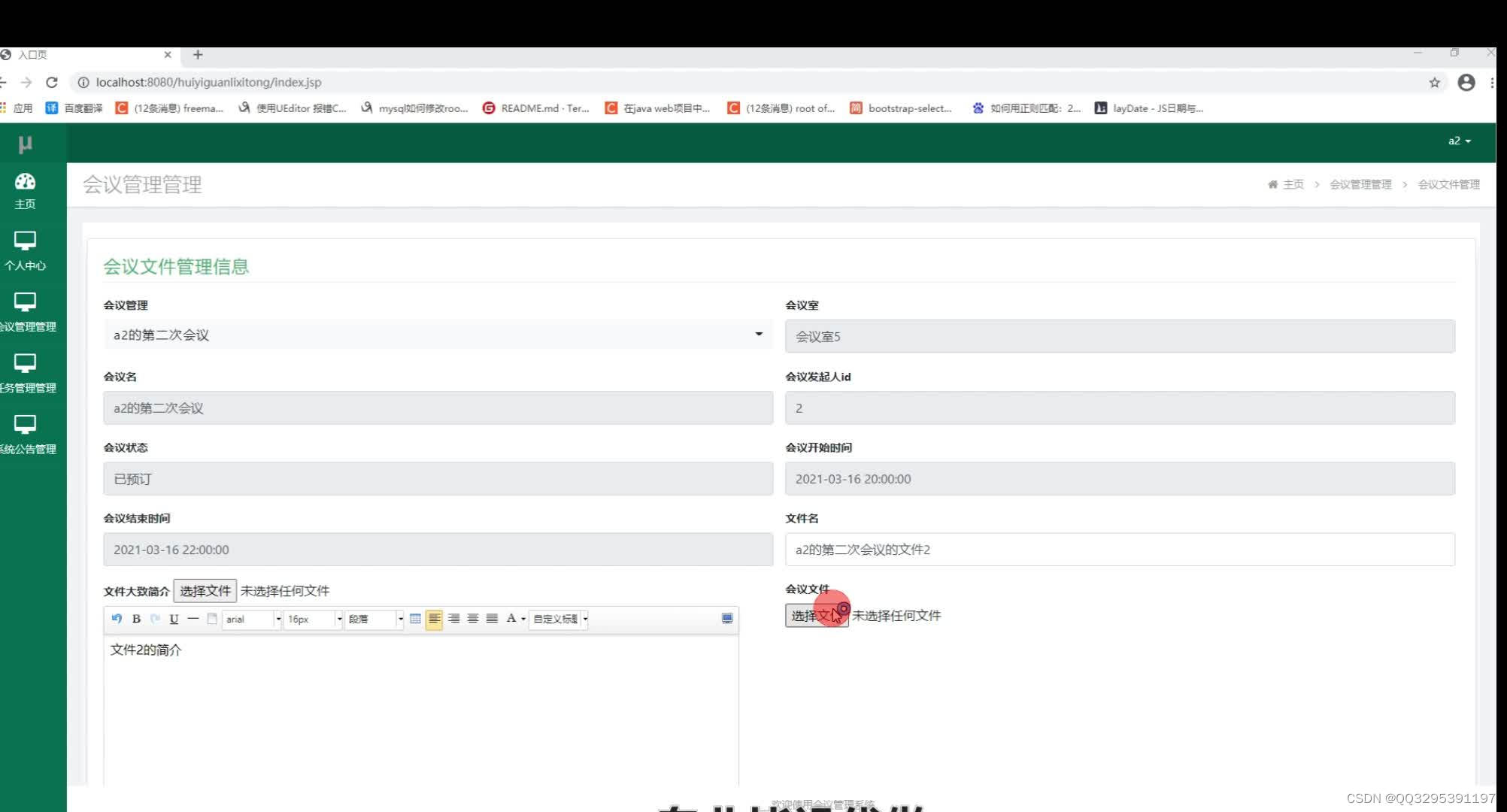The height and width of the screenshot is (812, 1507).
Task: Click the left alignment icon
Action: (434, 618)
